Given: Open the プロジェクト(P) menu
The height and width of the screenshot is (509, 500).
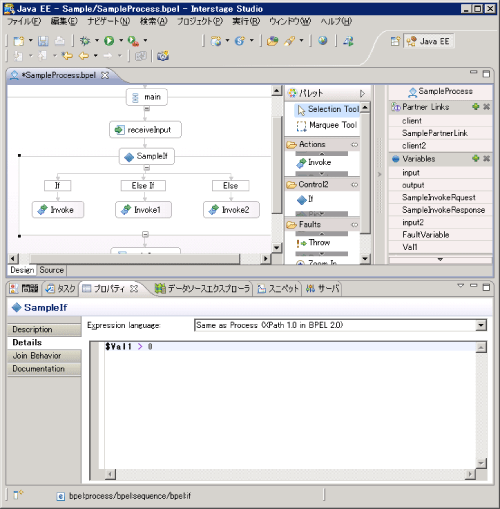Looking at the screenshot, I should point(199,22).
